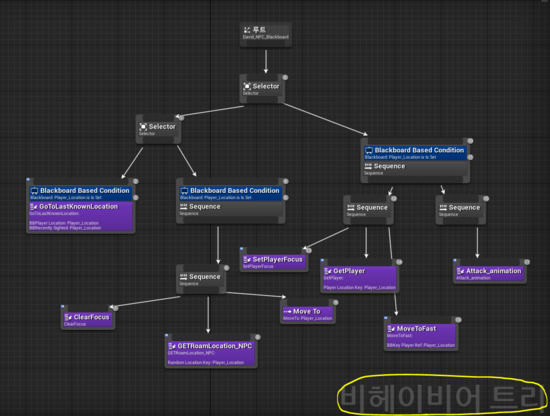Click Blackboard Based Condition above GoToLastKnownLocation
This screenshot has height=416, width=550.
(x=81, y=193)
